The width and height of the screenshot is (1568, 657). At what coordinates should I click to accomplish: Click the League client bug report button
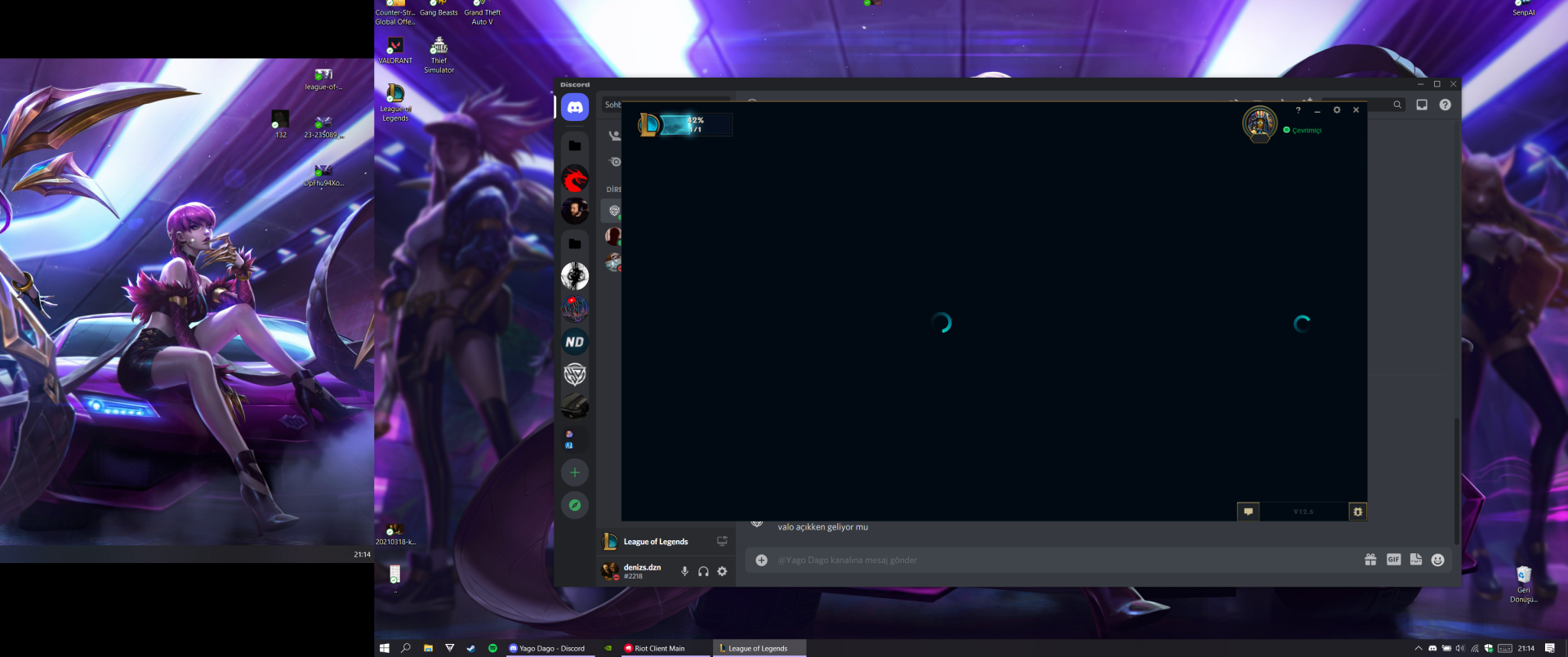tap(1357, 512)
